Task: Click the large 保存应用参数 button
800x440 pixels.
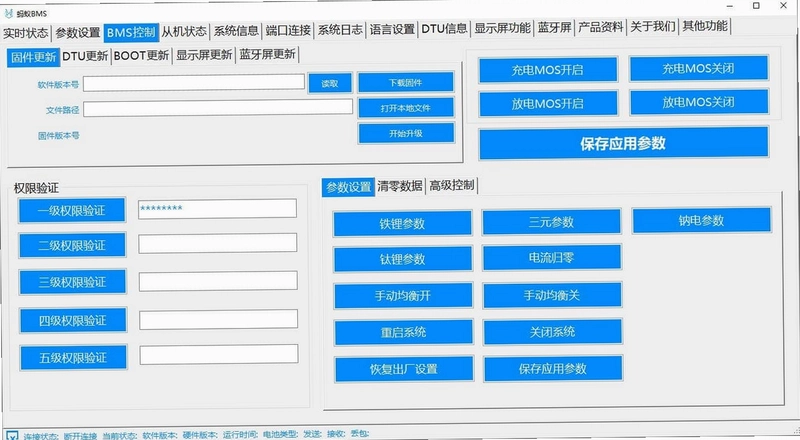Action: [x=623, y=143]
